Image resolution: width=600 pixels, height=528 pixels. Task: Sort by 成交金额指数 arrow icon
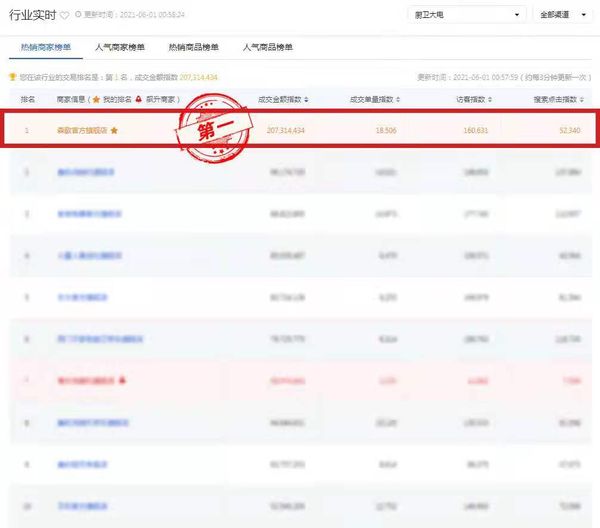[306, 100]
